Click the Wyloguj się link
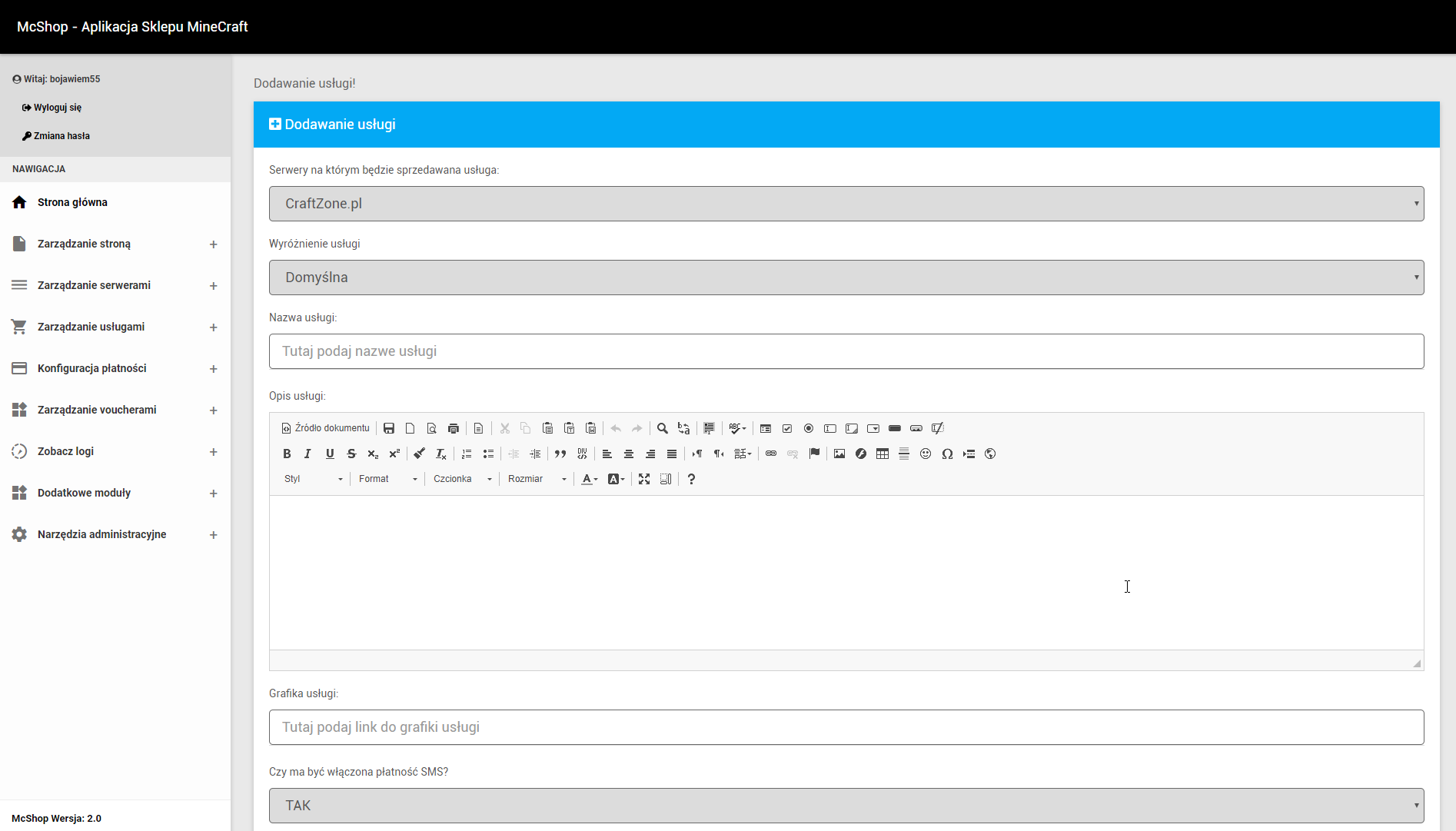 click(x=57, y=108)
